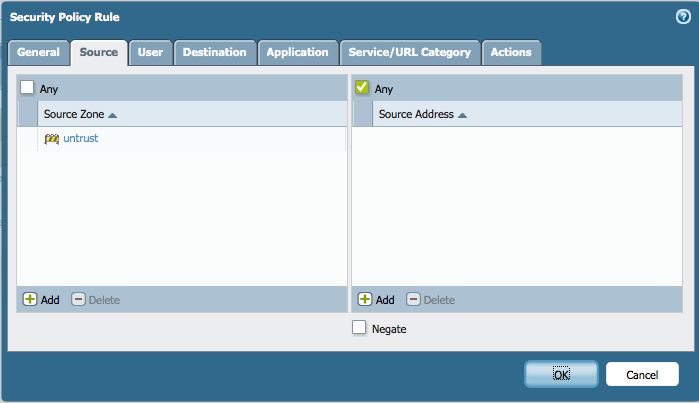Click the Delete label under Source Zone
This screenshot has height=403, width=699.
[x=104, y=300]
